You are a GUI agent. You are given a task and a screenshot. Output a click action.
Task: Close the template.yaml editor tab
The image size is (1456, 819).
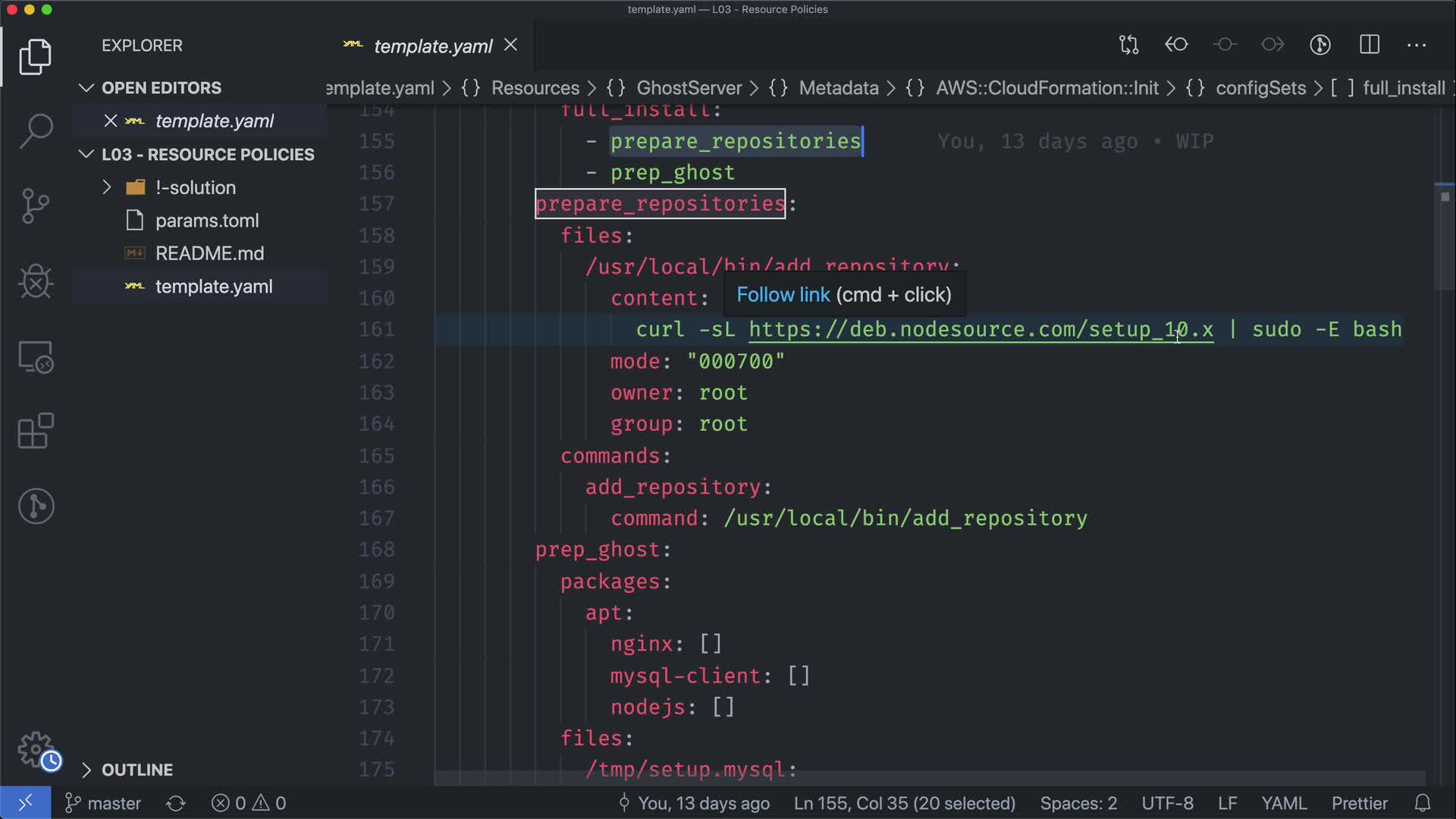511,45
